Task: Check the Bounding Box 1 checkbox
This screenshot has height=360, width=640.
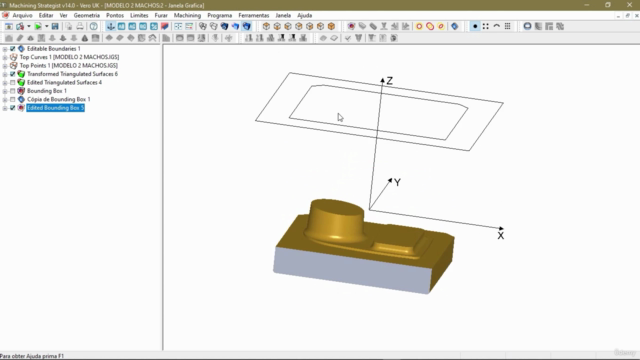Action: (13, 91)
